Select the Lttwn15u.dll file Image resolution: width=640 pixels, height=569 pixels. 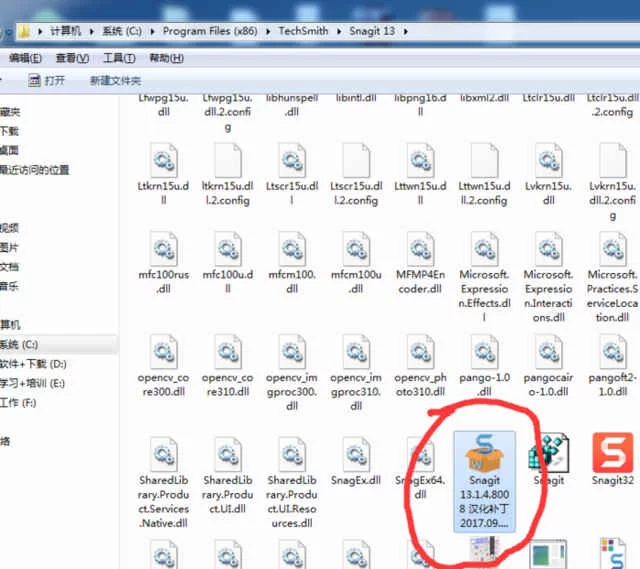pyautogui.click(x=420, y=174)
